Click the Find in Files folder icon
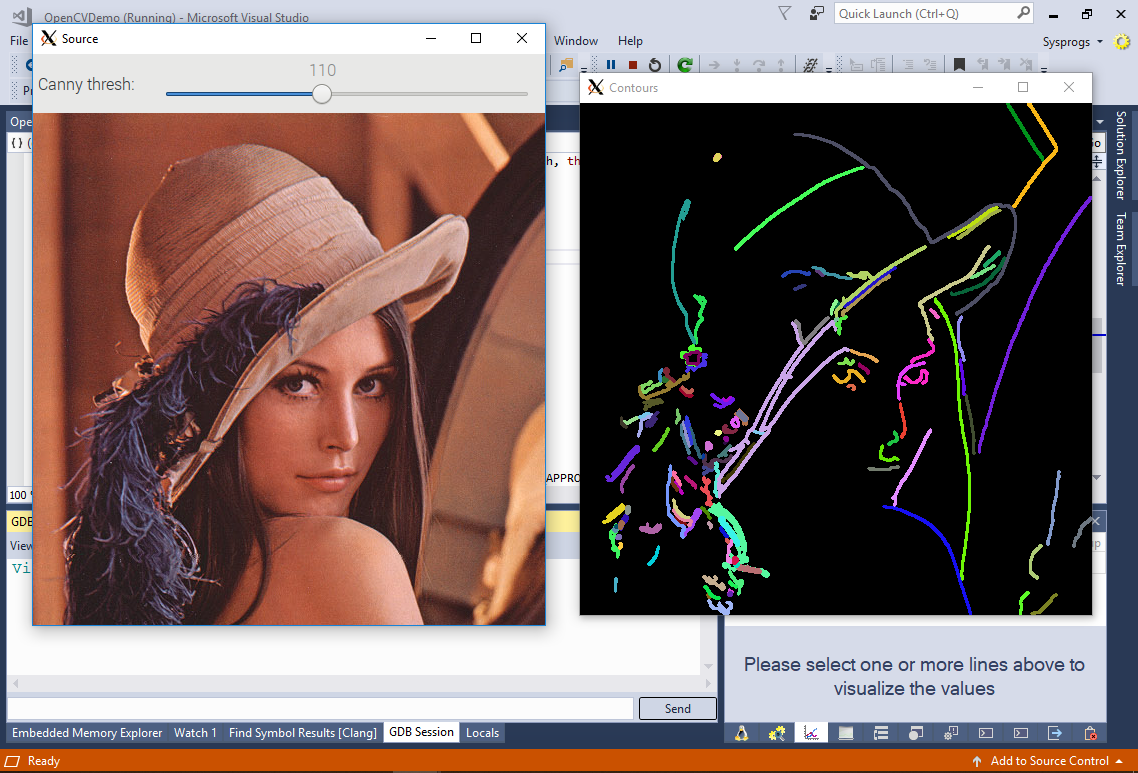This screenshot has width=1138, height=773. [565, 65]
